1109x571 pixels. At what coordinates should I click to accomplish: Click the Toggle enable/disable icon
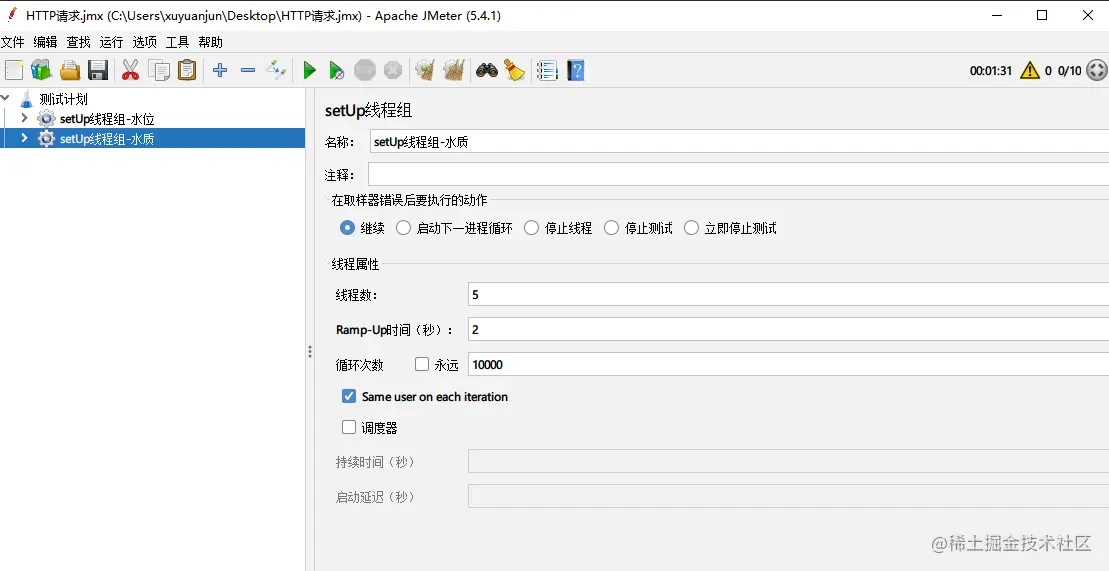[276, 70]
